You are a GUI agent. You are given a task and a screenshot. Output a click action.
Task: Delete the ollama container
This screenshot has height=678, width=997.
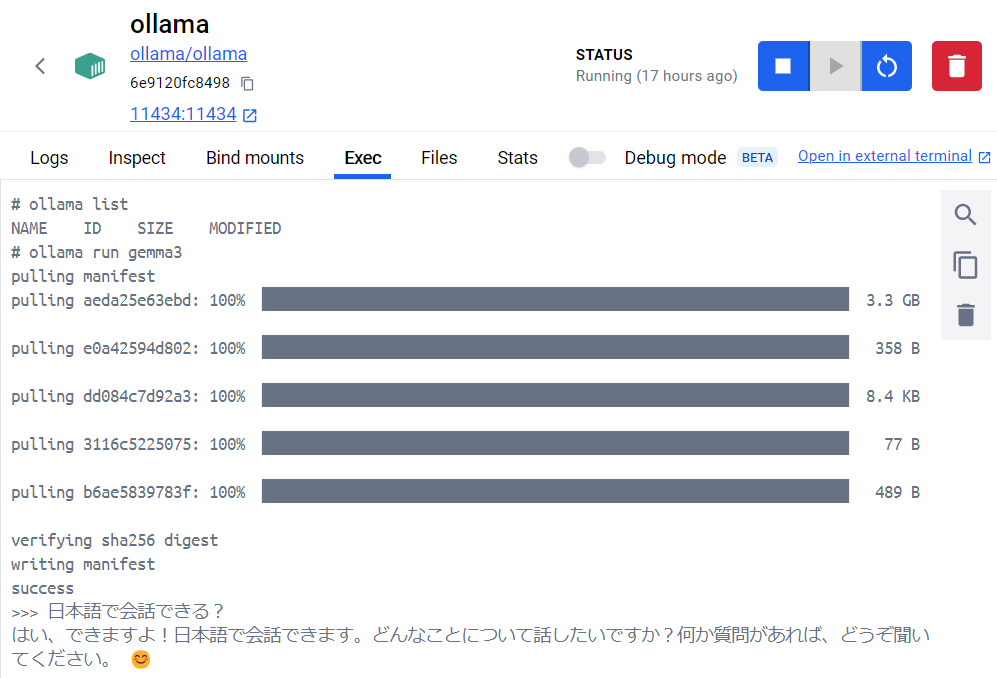point(956,65)
